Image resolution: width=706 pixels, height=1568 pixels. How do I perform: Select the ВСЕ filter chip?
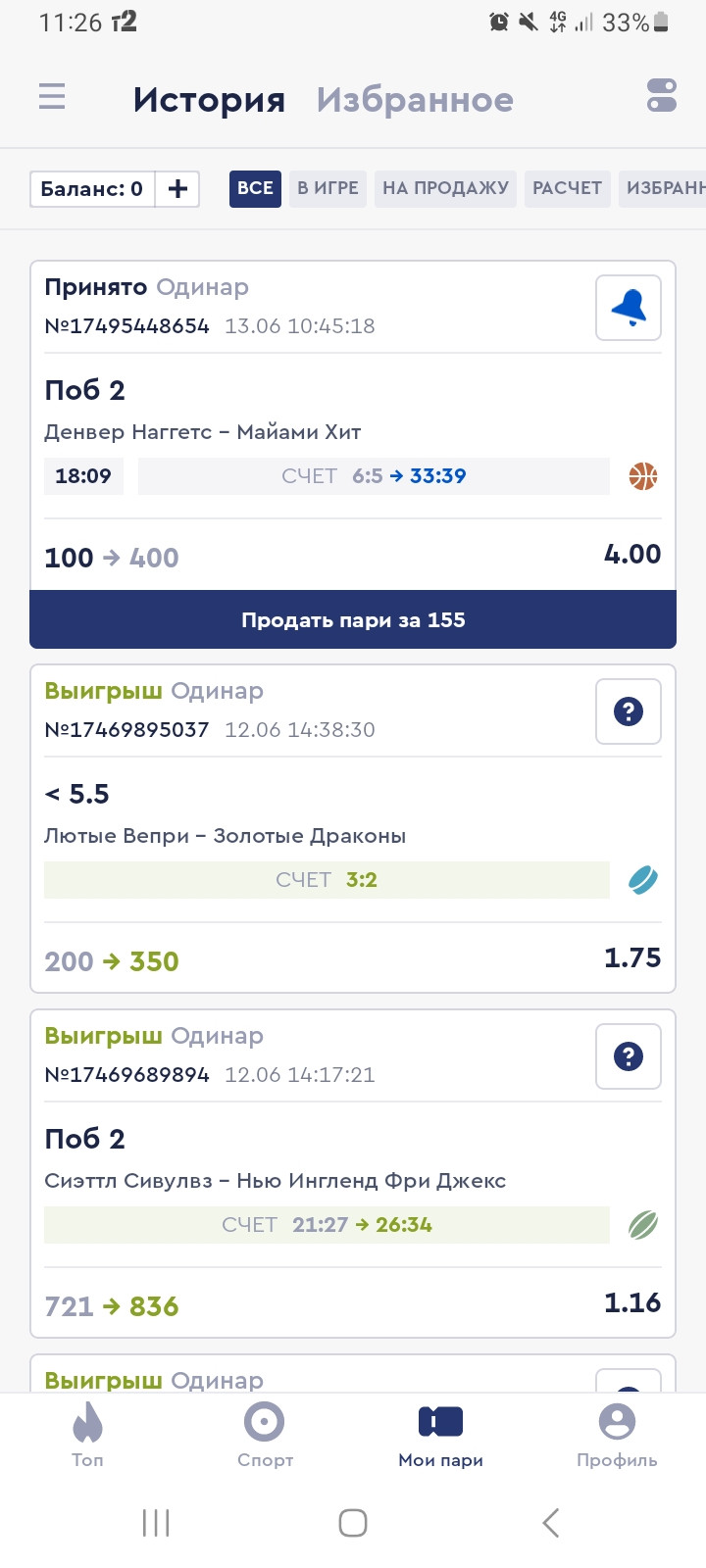click(255, 188)
